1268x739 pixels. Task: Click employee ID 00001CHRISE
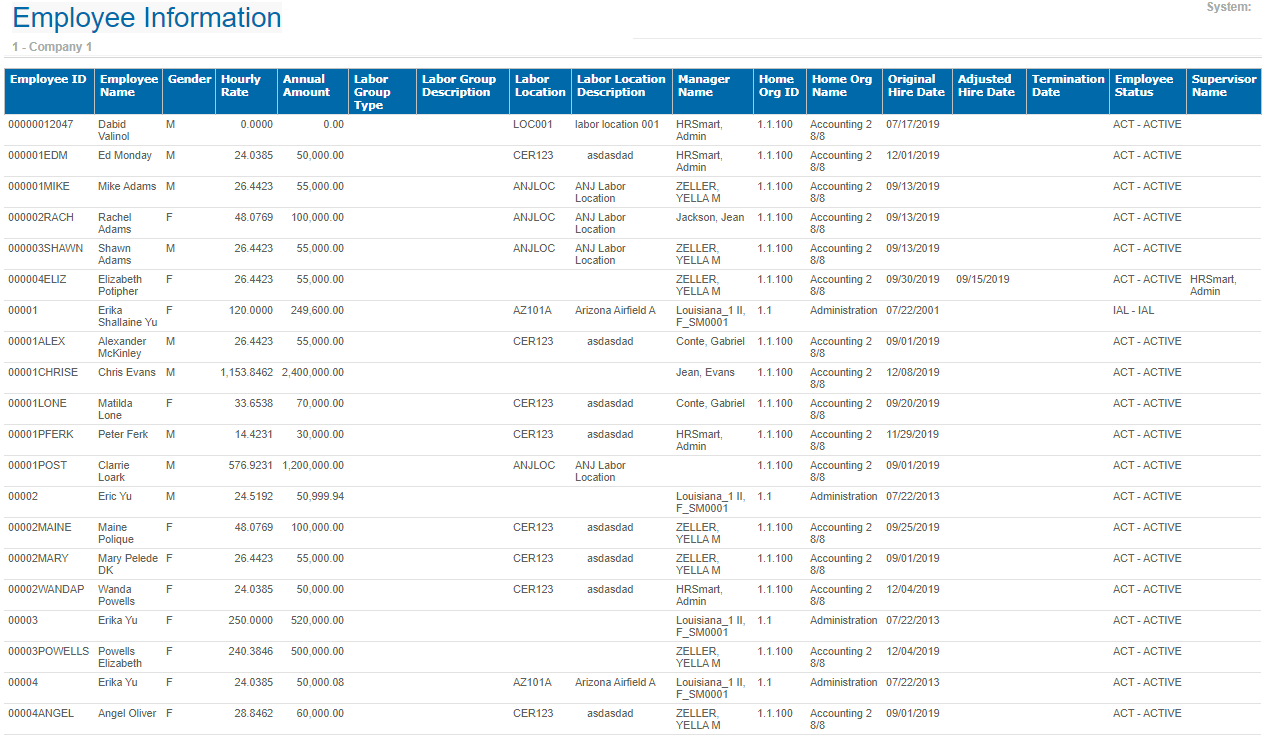(x=43, y=373)
